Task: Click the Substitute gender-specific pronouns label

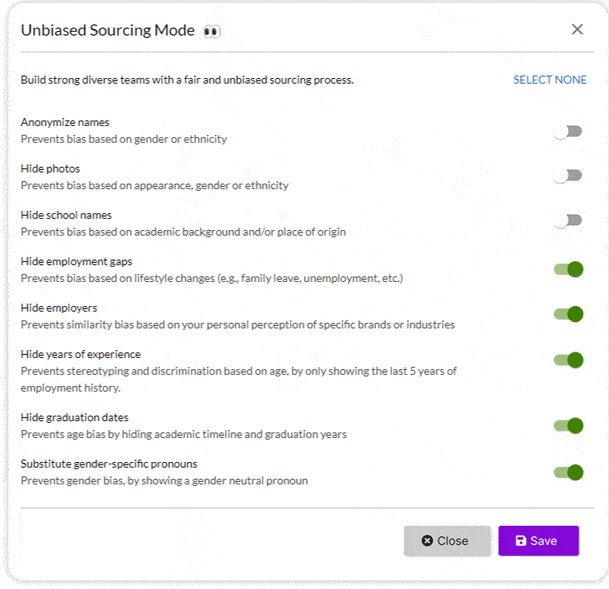Action: pos(109,464)
